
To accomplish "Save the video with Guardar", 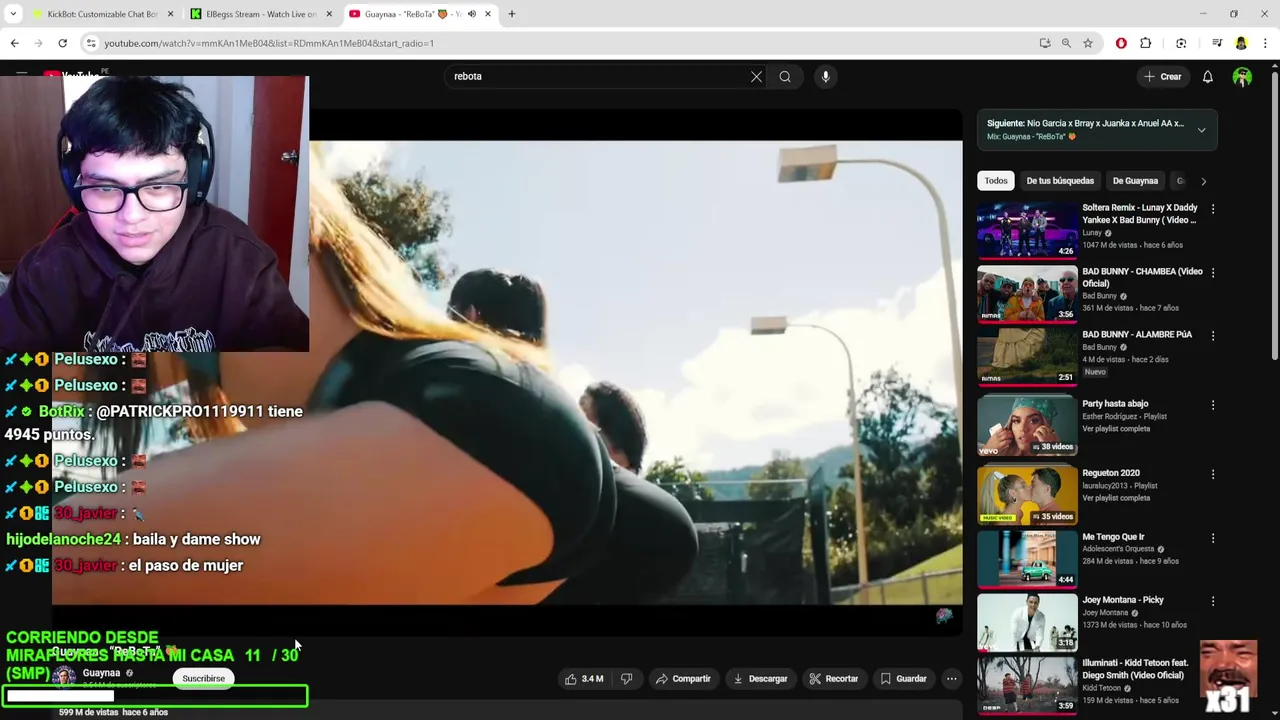I will tap(903, 679).
